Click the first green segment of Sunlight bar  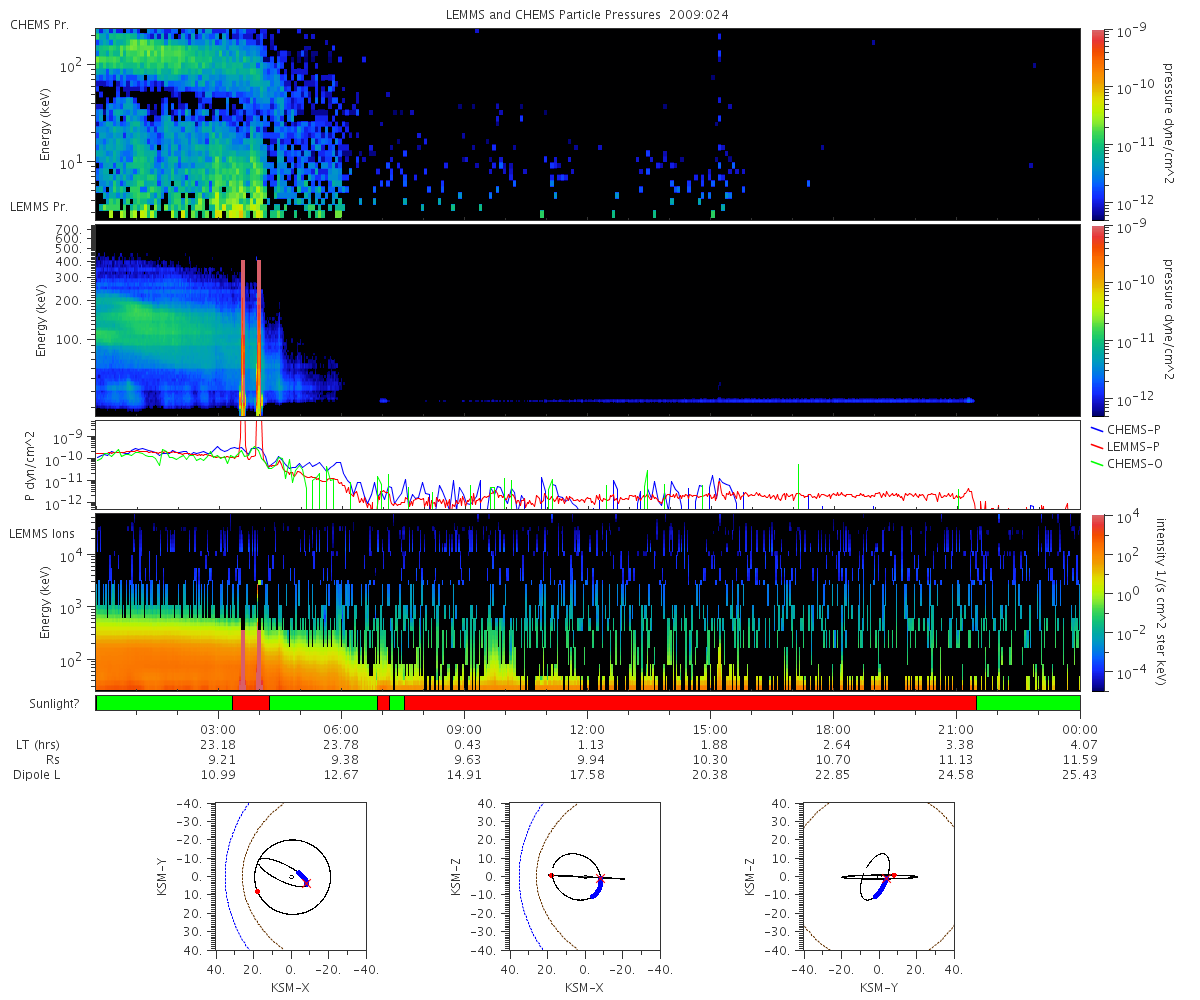[x=164, y=703]
